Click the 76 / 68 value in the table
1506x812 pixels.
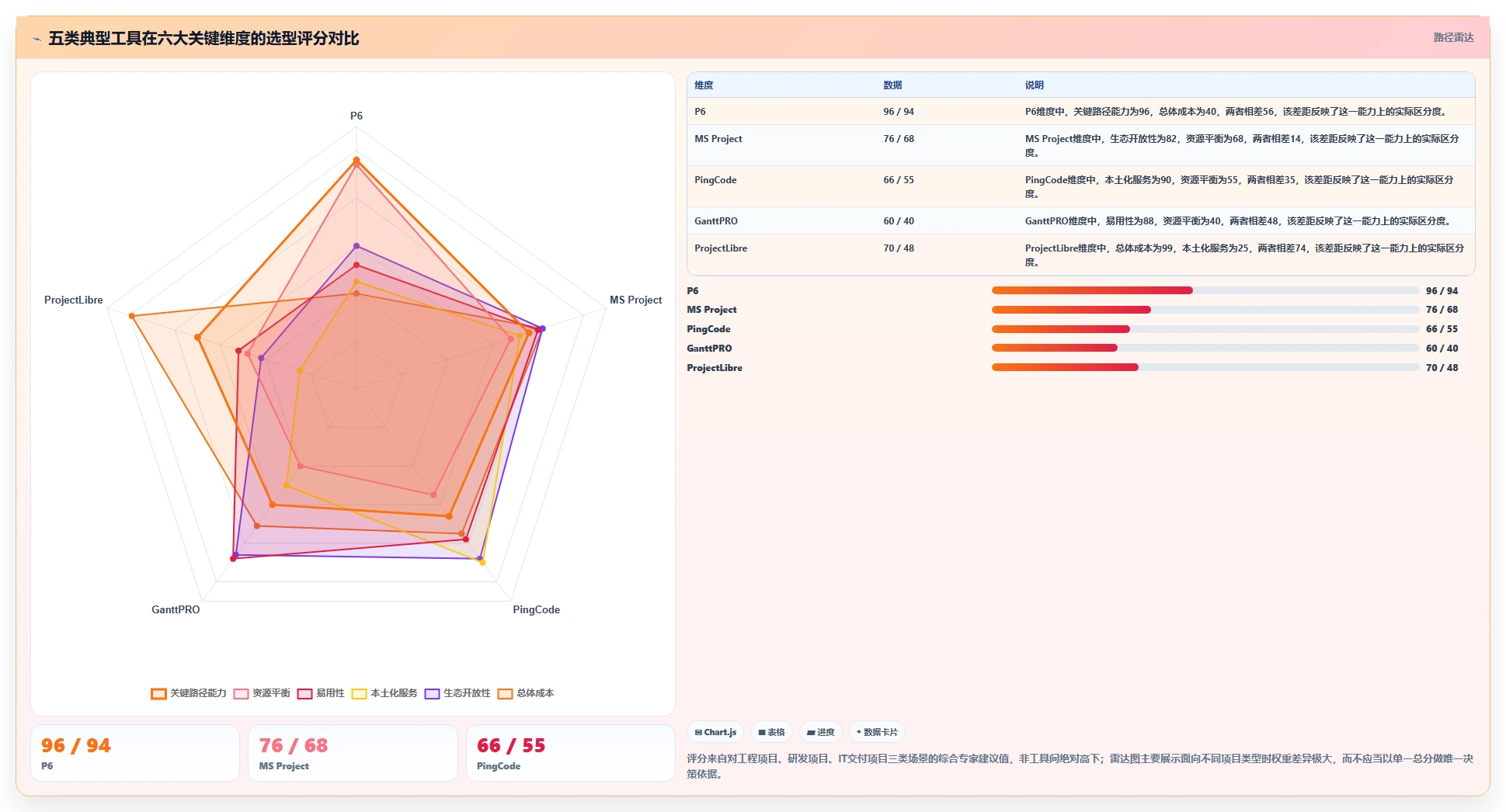(x=899, y=139)
